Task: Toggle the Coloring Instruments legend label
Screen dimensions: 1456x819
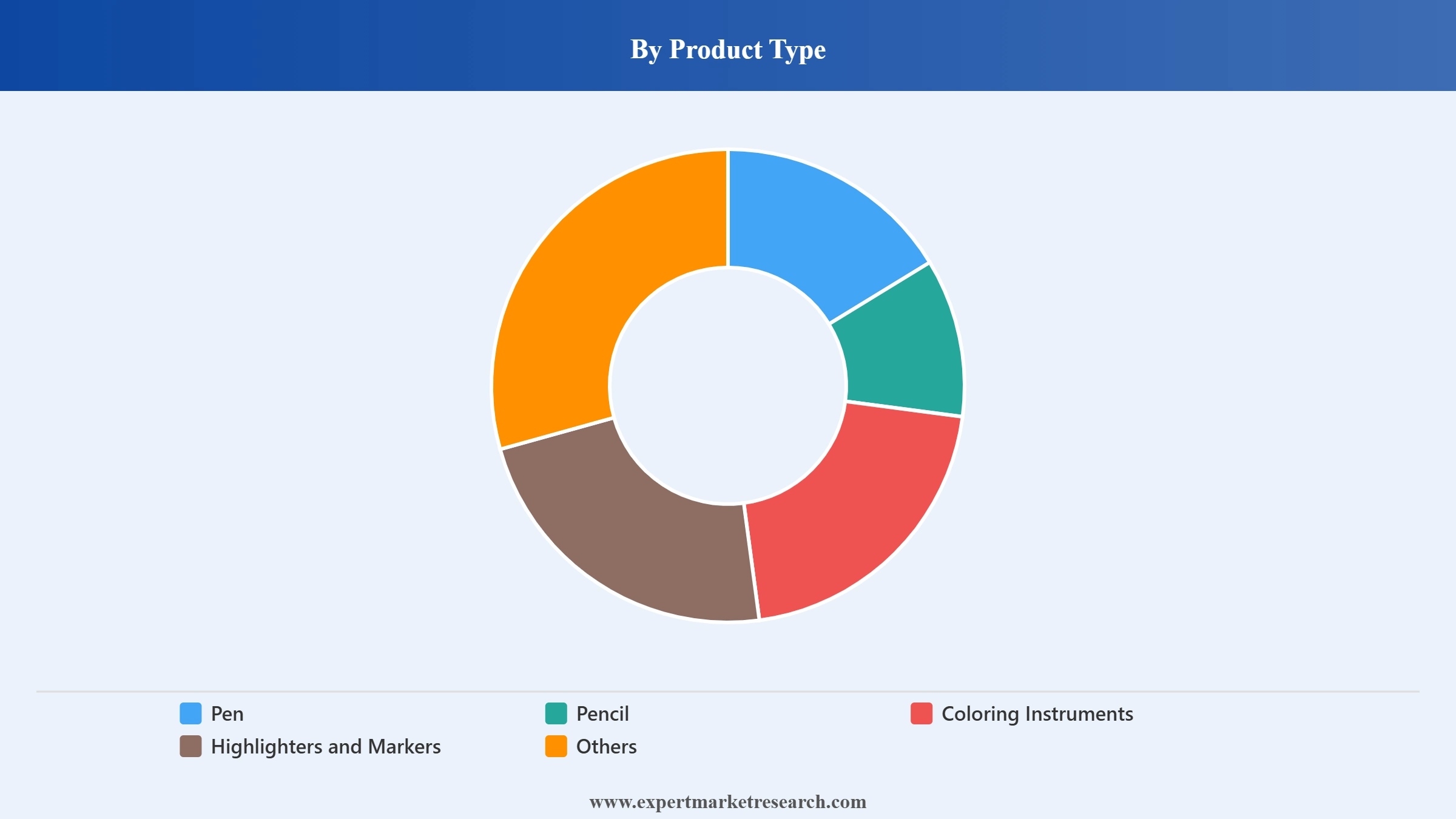Action: (1037, 714)
